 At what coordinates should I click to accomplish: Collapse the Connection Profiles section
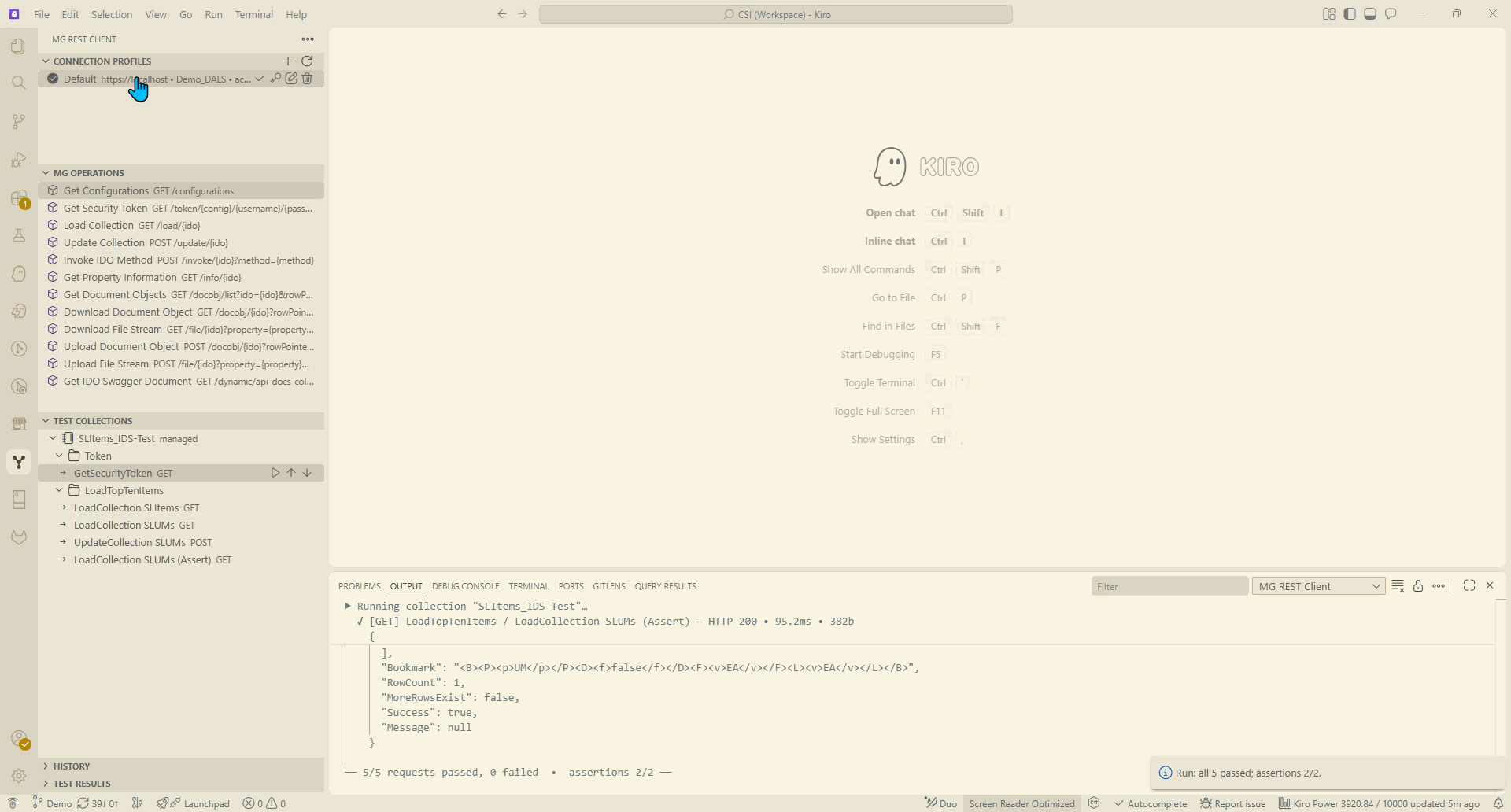point(46,61)
